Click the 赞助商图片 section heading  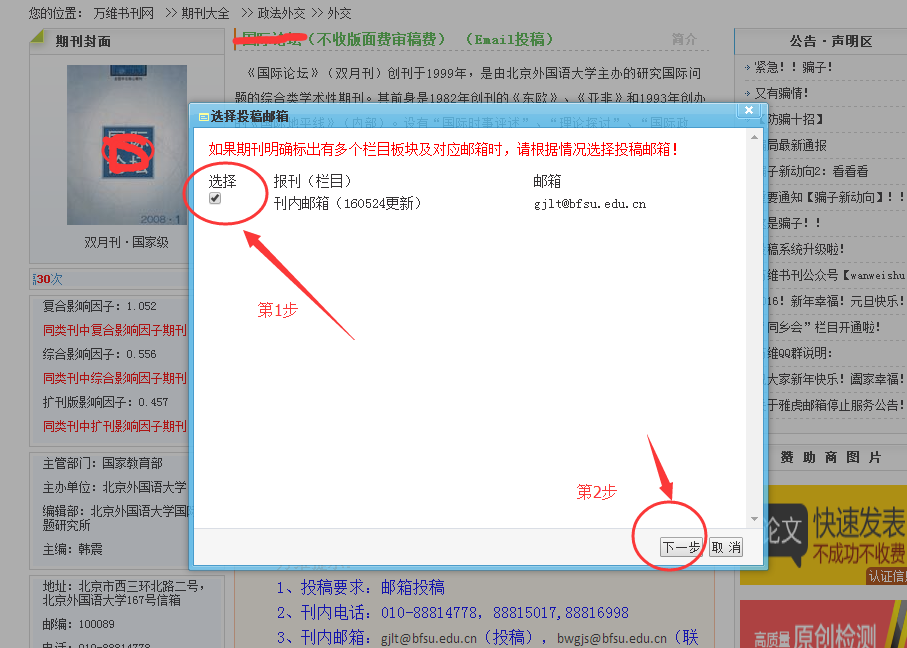[831, 458]
